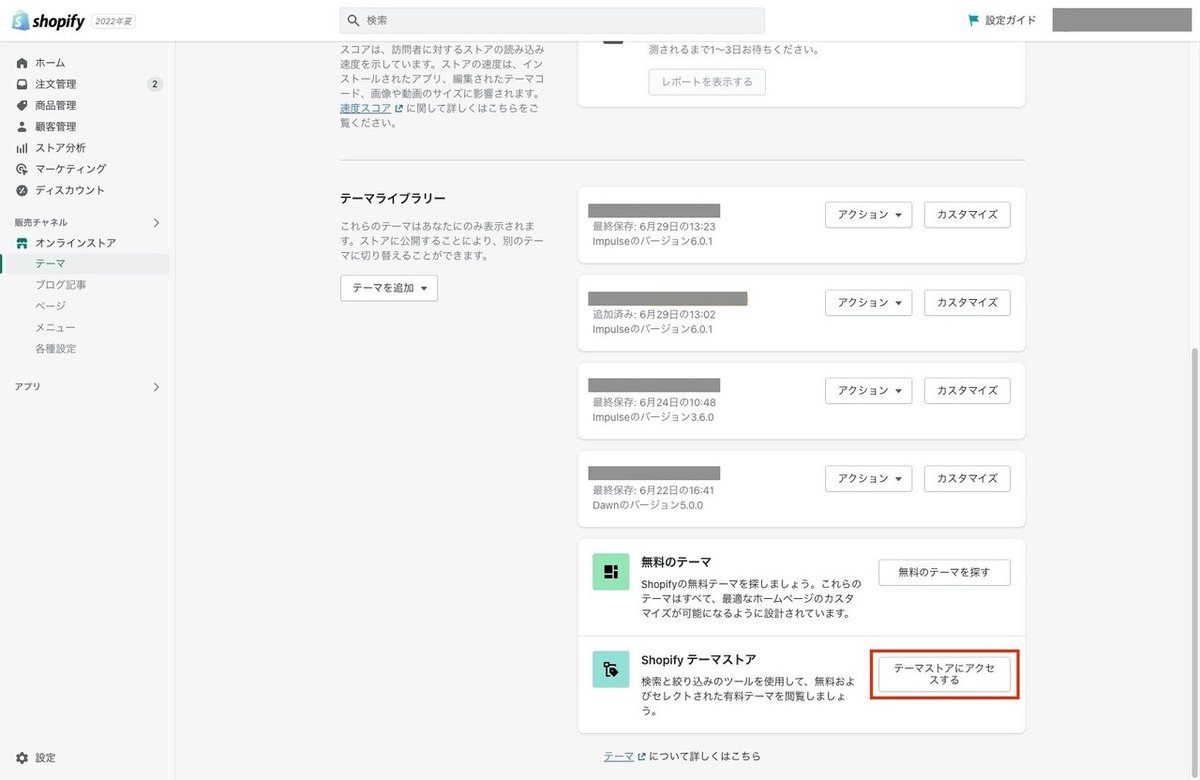Expand the 販売チャネル section chevron
This screenshot has height=780, width=1200.
point(156,222)
